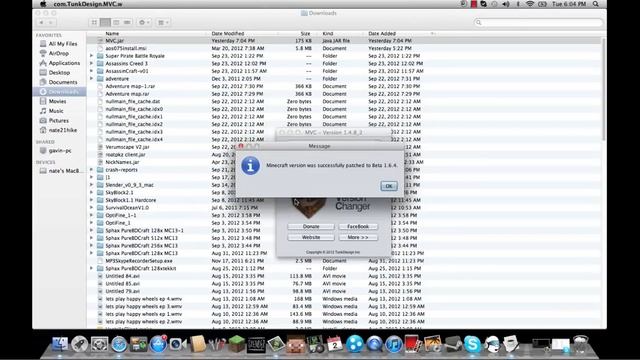Open the black Slender icon in dock
This screenshot has height=360, width=640.
pyautogui.click(x=256, y=344)
